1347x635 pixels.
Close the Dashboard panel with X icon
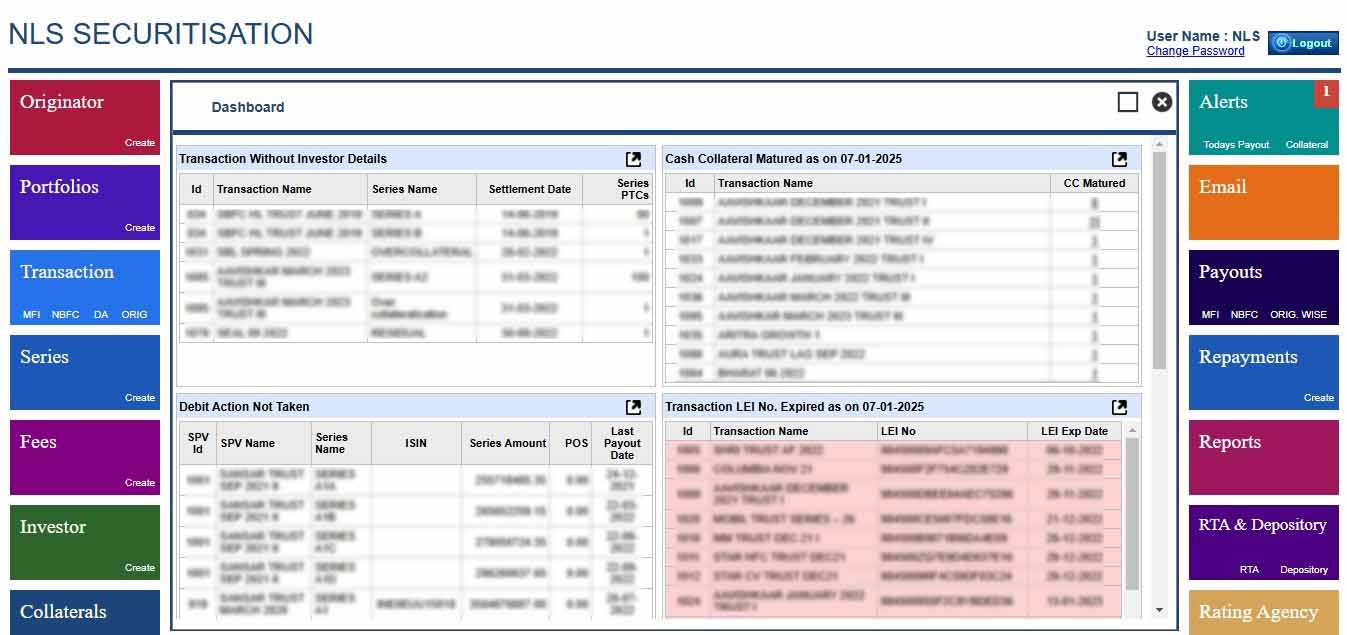(1161, 102)
